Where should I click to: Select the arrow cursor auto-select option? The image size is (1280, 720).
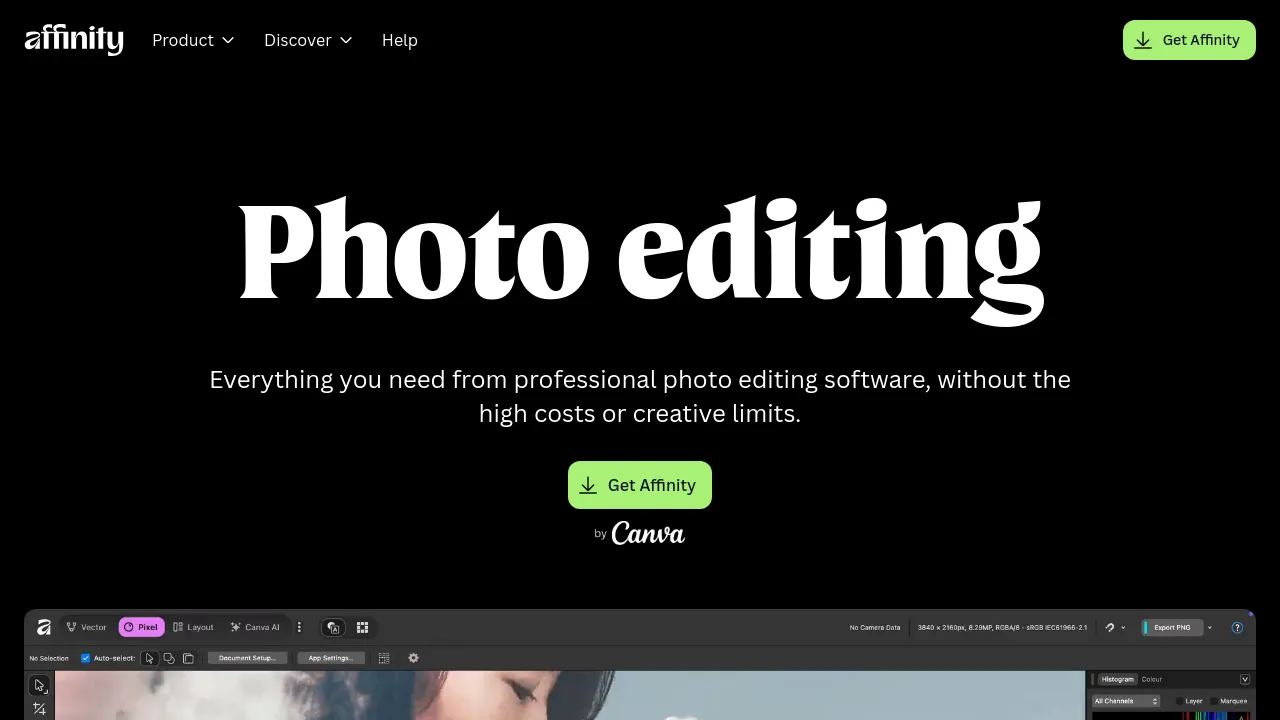coord(150,658)
